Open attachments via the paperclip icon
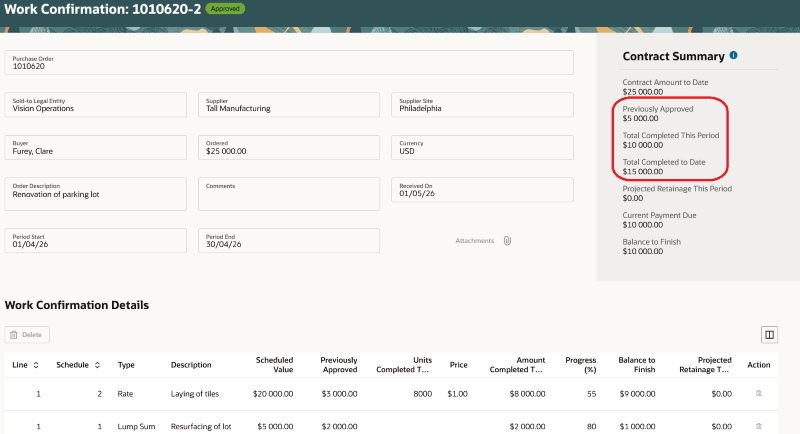Image resolution: width=800 pixels, height=434 pixels. click(507, 241)
